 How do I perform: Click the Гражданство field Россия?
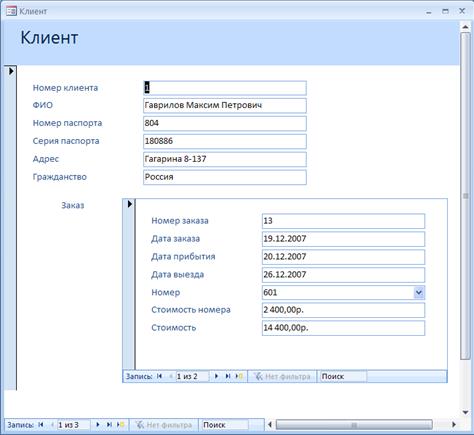(x=225, y=177)
